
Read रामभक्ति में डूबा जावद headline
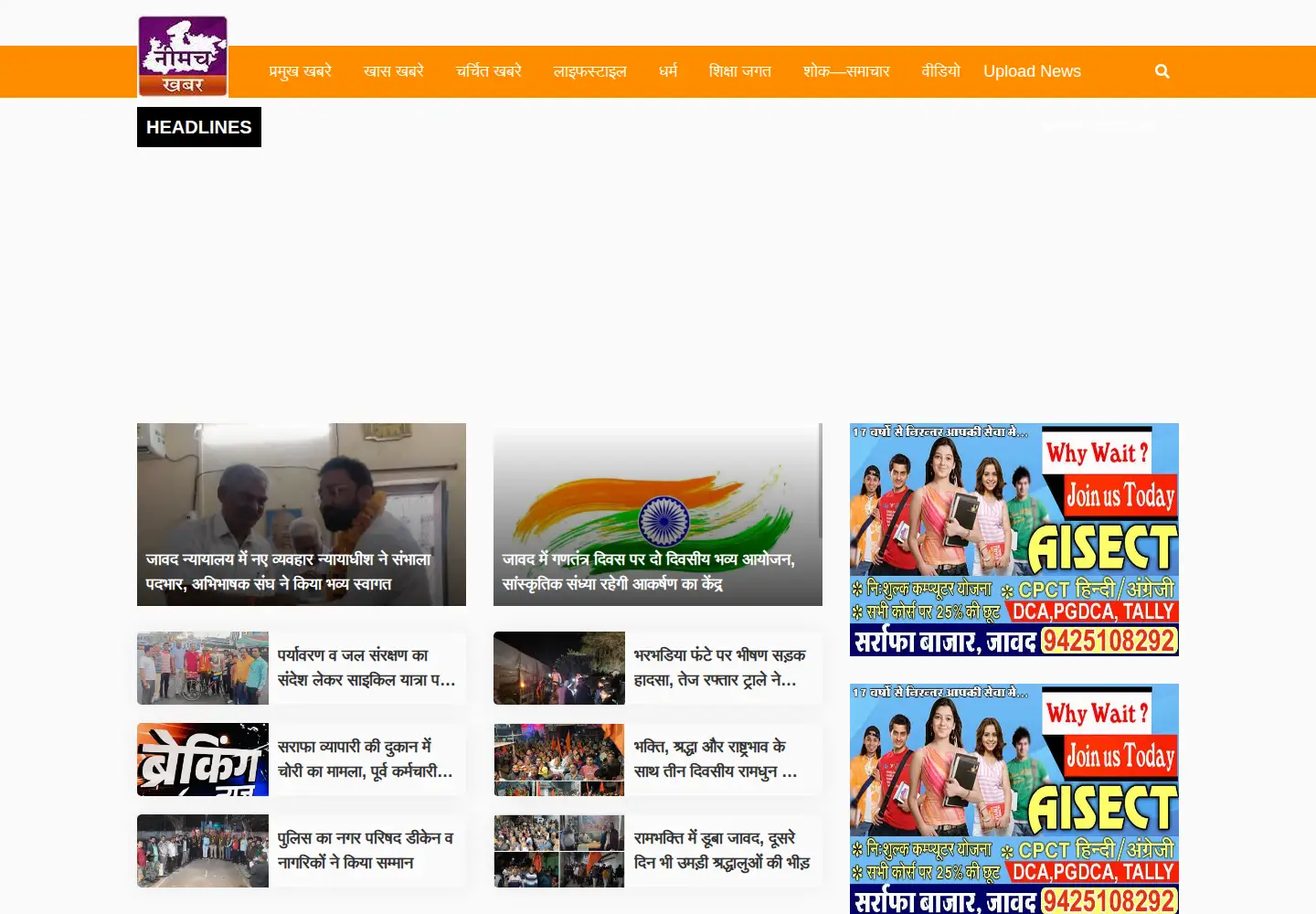point(722,851)
